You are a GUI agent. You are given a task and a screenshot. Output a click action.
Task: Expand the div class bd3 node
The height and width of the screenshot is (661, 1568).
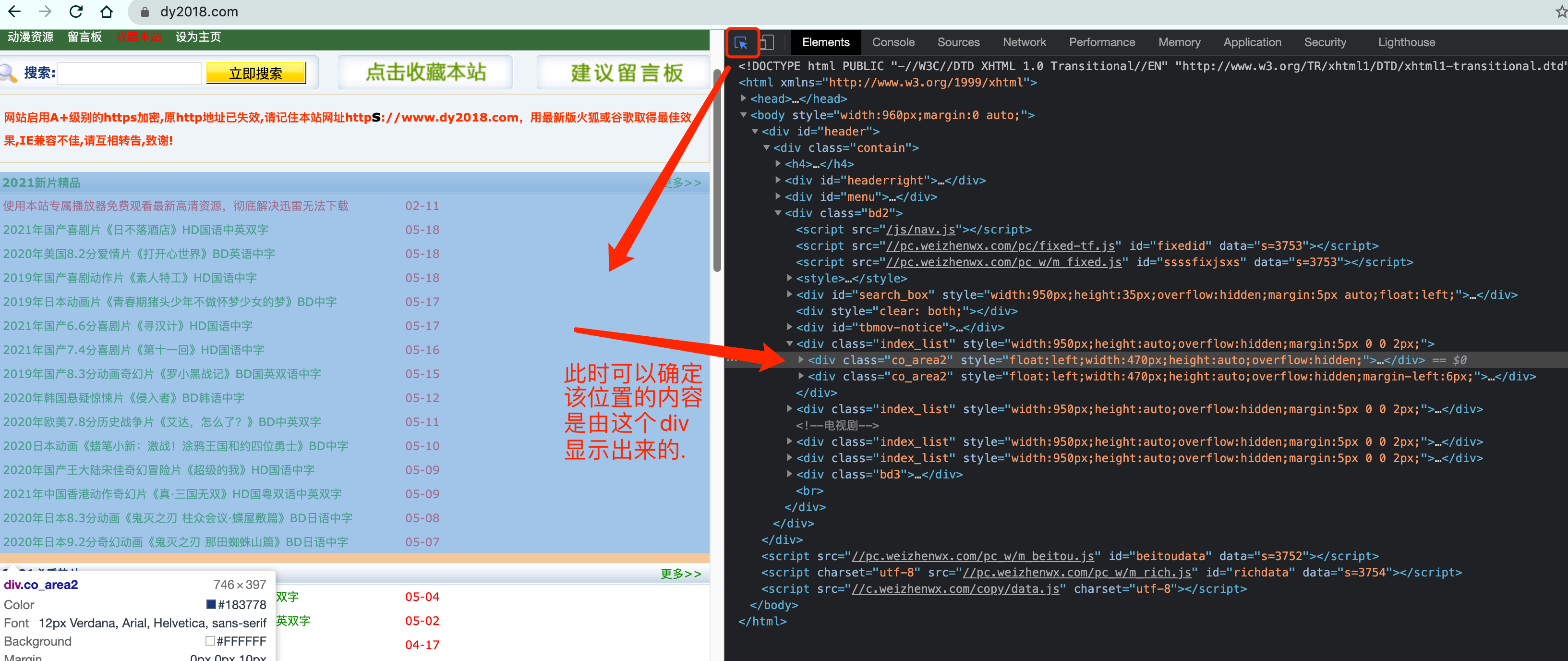(789, 473)
